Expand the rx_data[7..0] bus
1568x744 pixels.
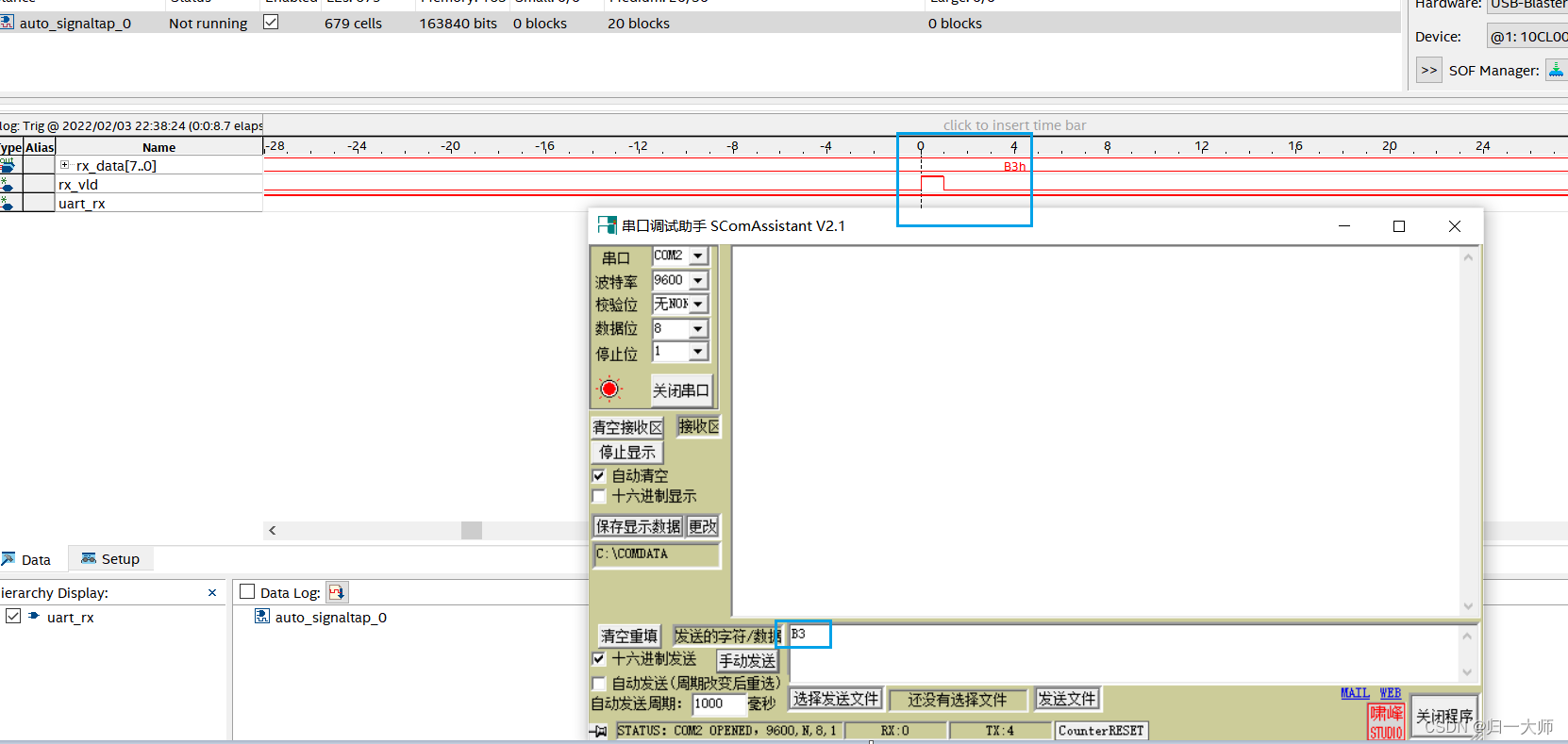tap(65, 165)
